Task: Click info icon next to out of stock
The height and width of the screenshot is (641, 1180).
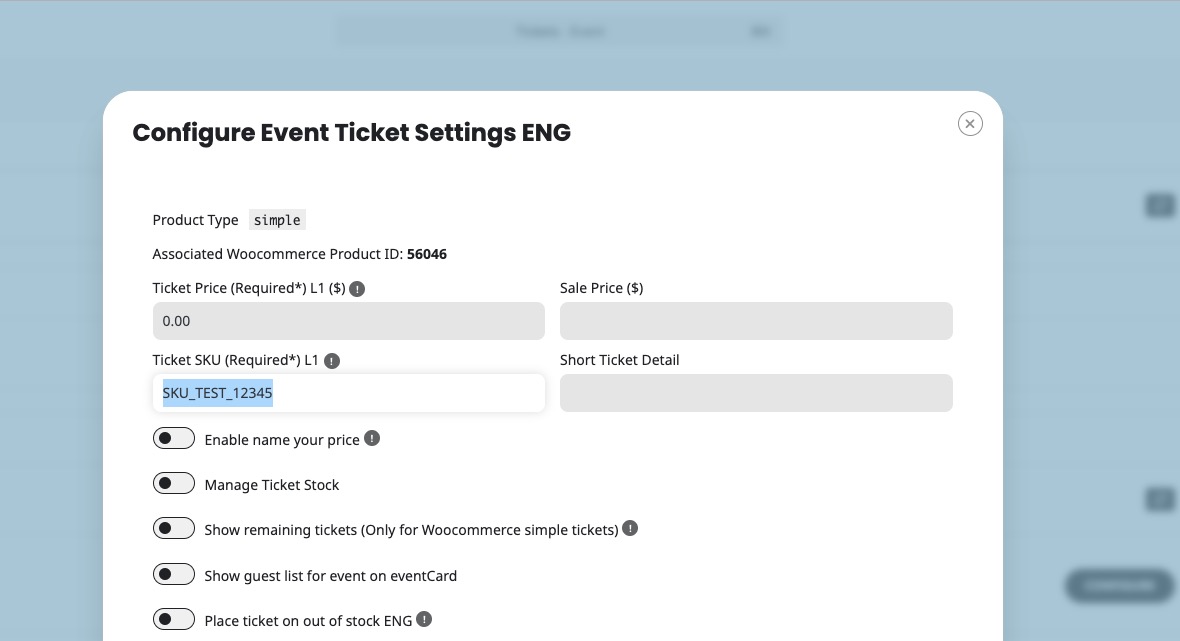Action: click(x=424, y=619)
